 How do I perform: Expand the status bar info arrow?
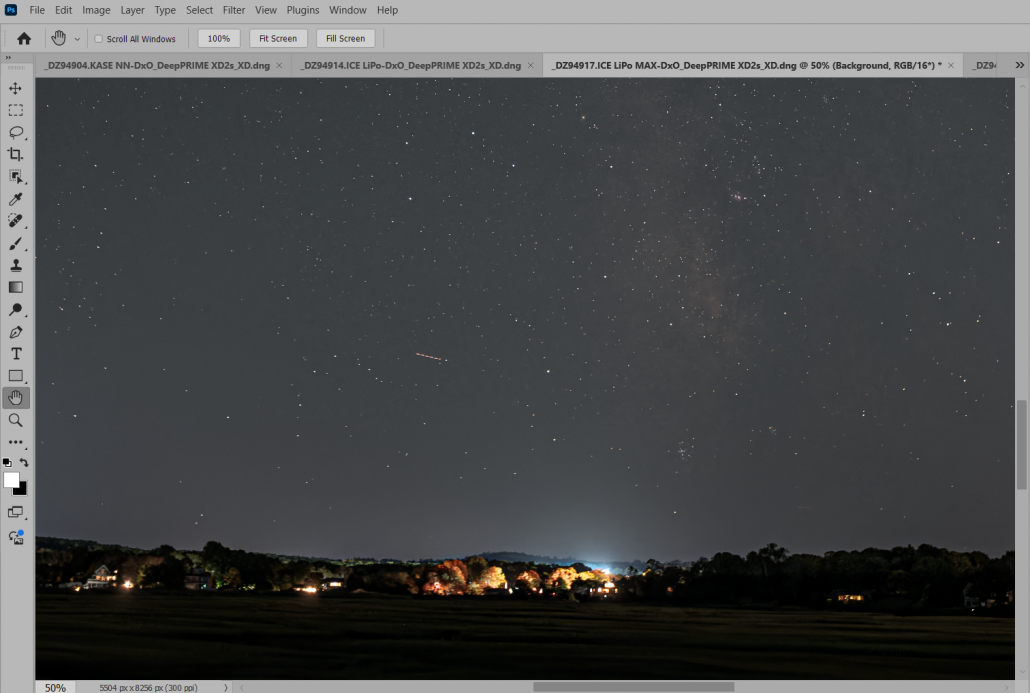coord(226,687)
